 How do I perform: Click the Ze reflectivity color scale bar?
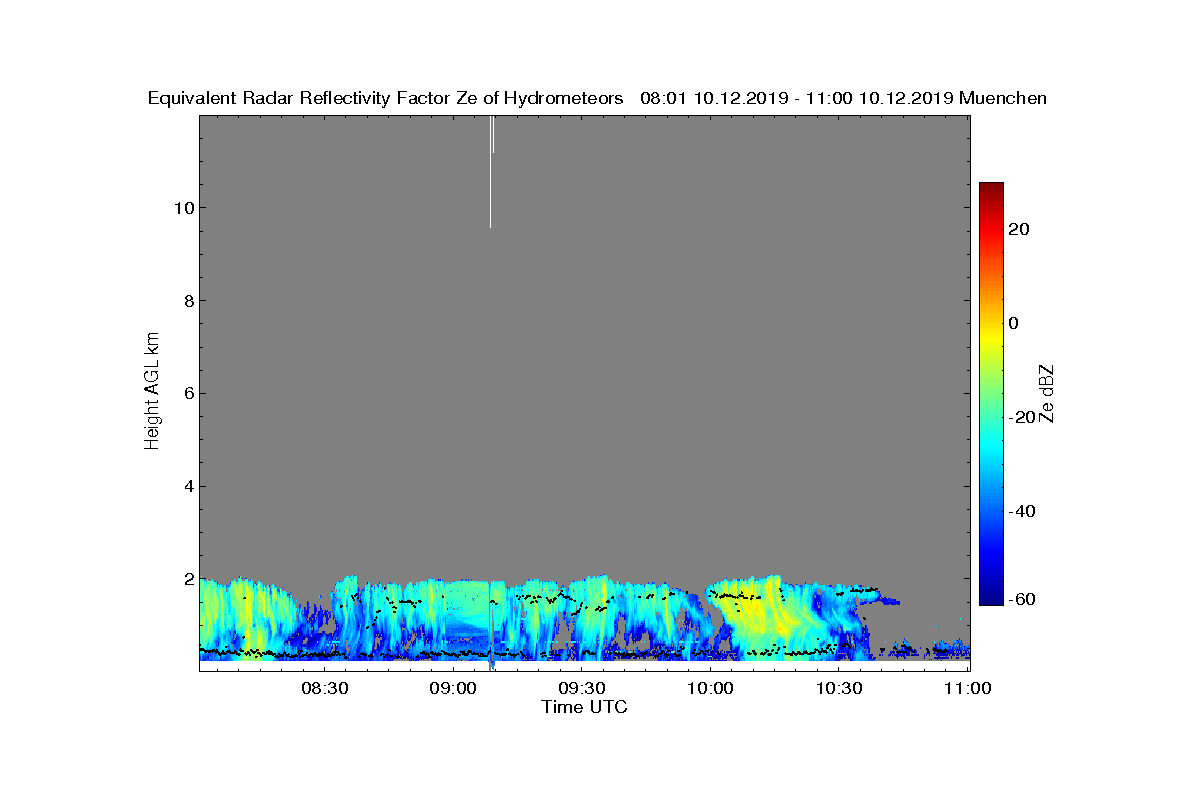coord(991,394)
